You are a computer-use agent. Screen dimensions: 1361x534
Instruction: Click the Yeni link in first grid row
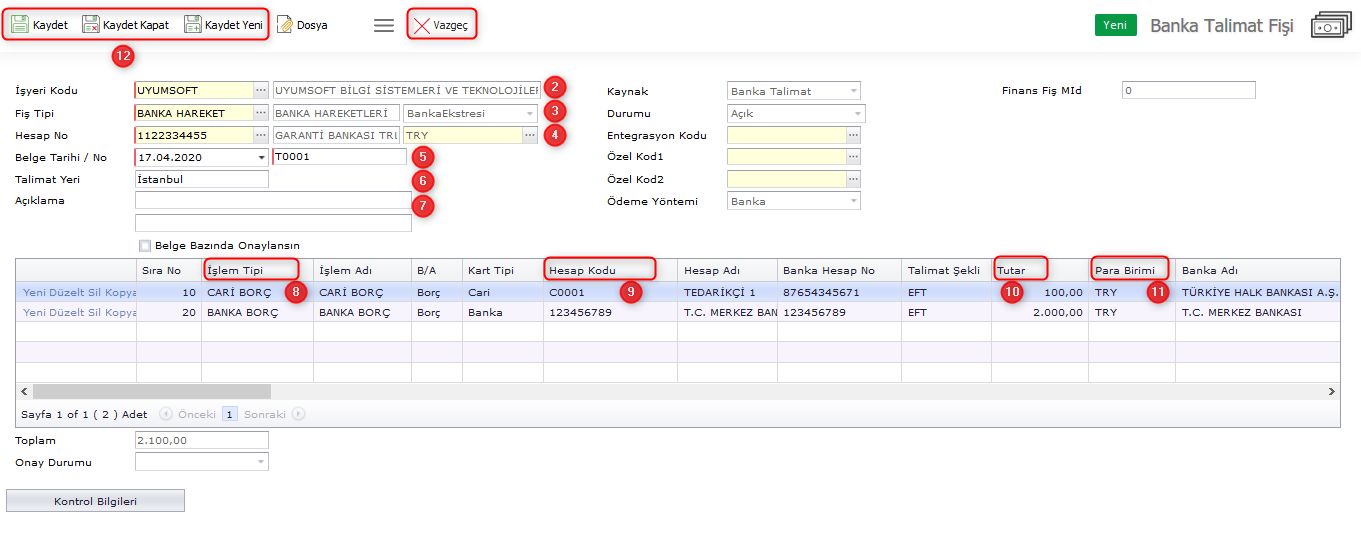(36, 292)
